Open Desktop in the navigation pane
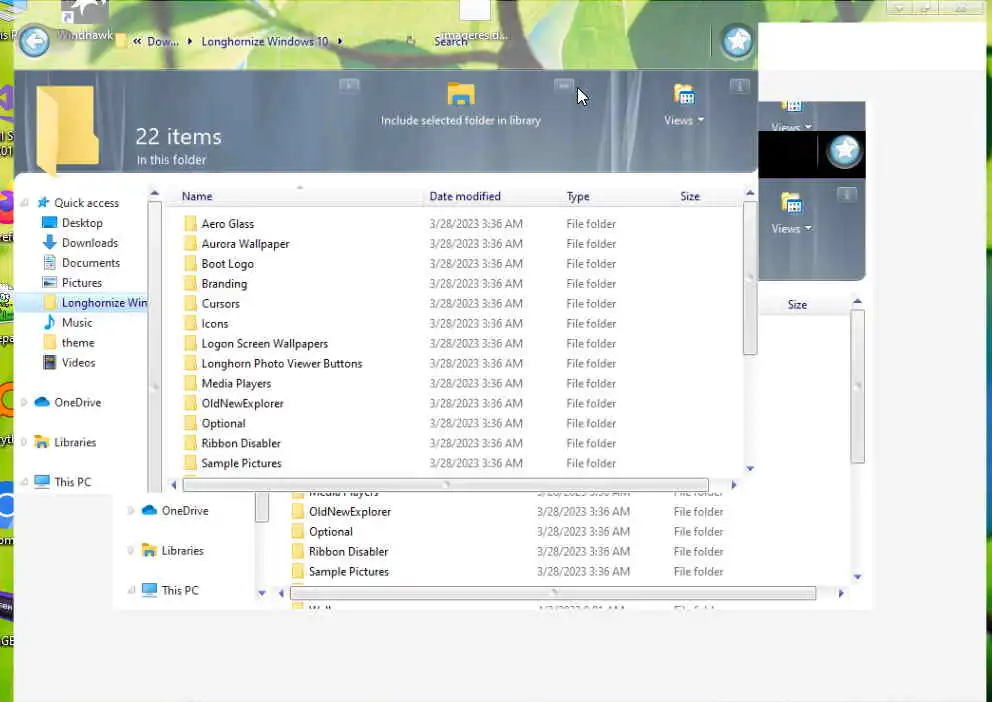 pyautogui.click(x=82, y=223)
